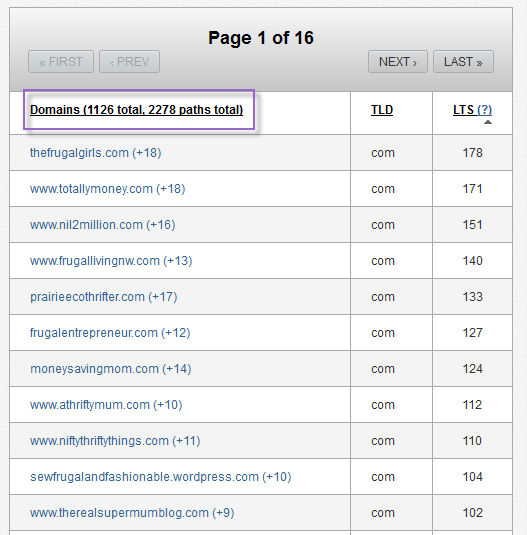Open sewfrugalandfashionable.wordpress.com (+10) link

click(161, 477)
